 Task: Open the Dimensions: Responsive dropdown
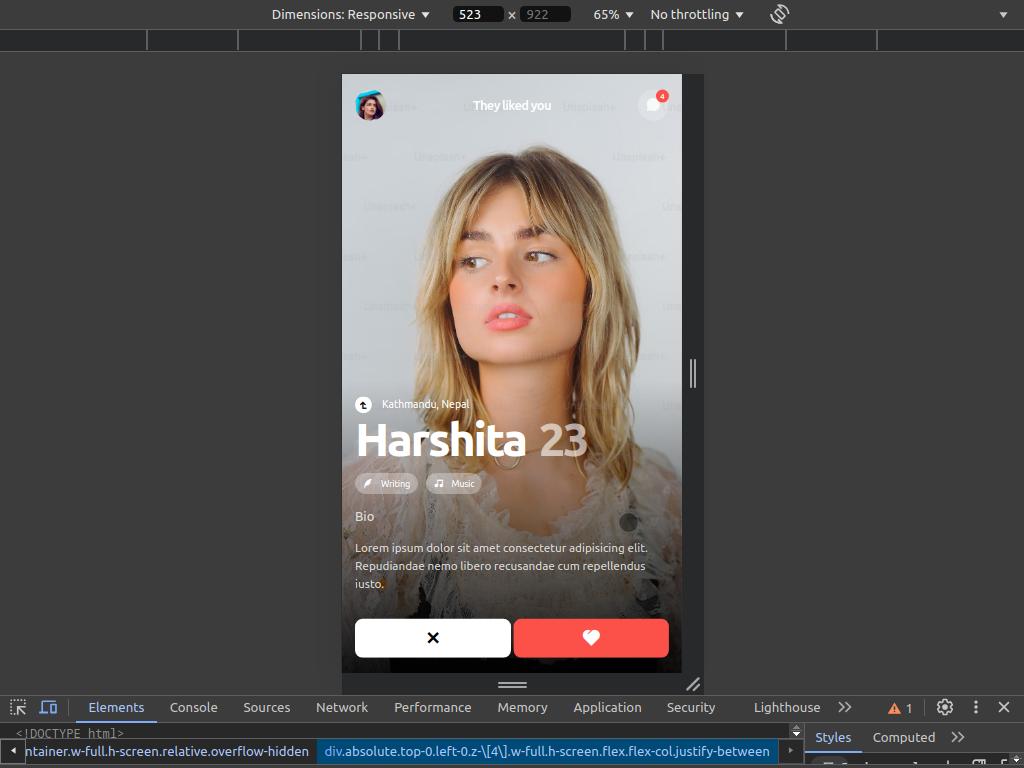(x=351, y=14)
